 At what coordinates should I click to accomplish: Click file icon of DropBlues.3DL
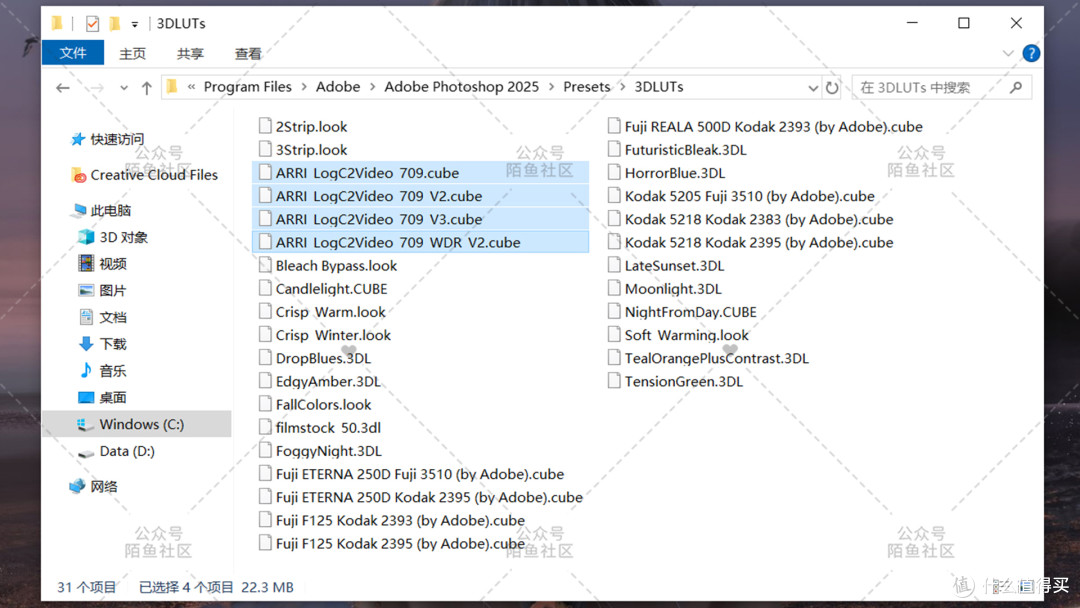265,357
